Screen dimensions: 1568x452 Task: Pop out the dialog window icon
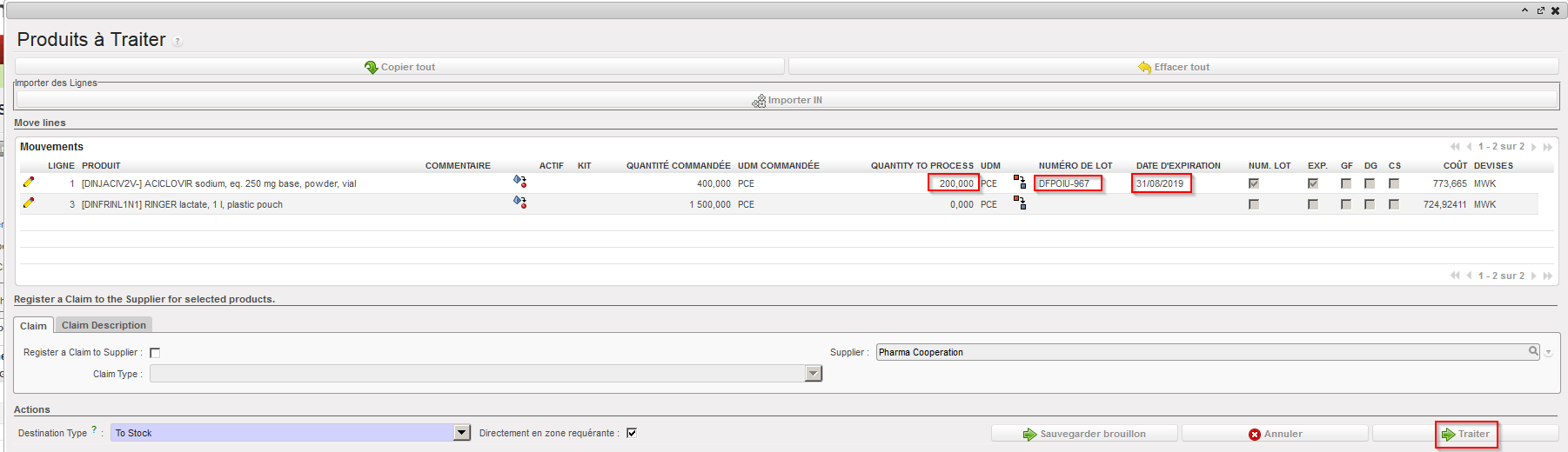[x=1540, y=10]
